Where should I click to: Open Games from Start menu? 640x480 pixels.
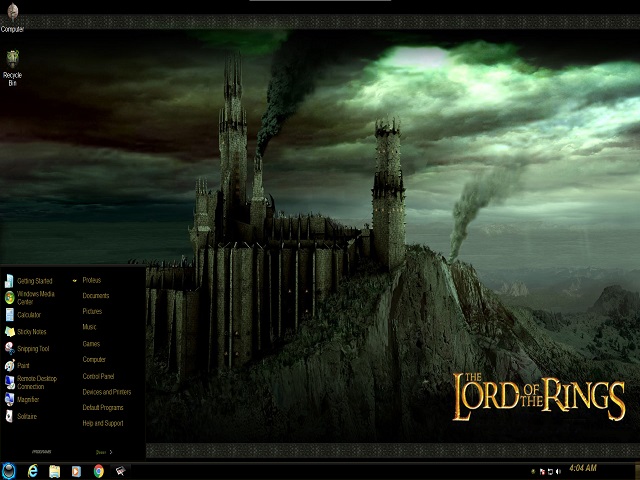[91, 344]
